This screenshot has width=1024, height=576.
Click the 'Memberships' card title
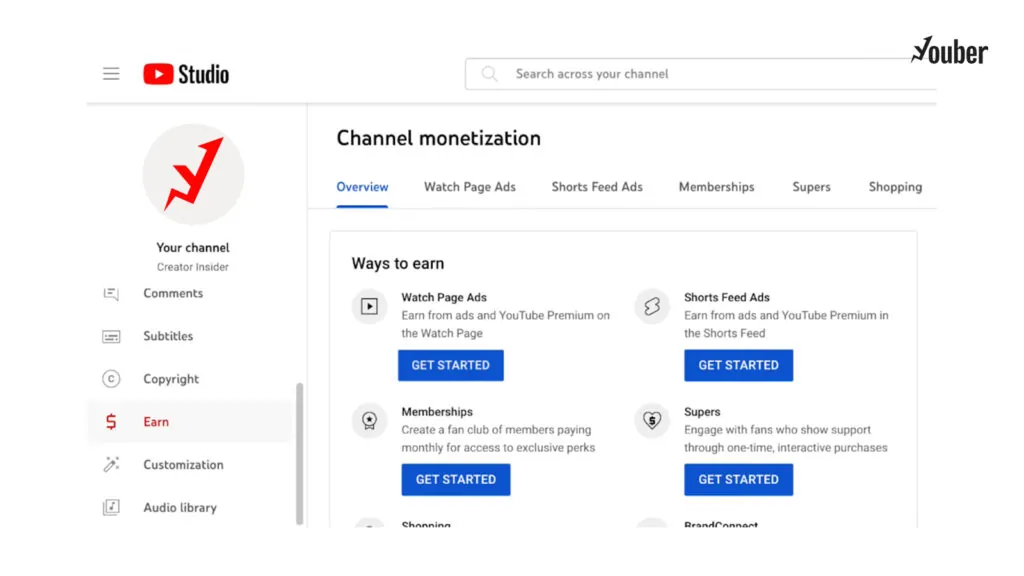437,412
